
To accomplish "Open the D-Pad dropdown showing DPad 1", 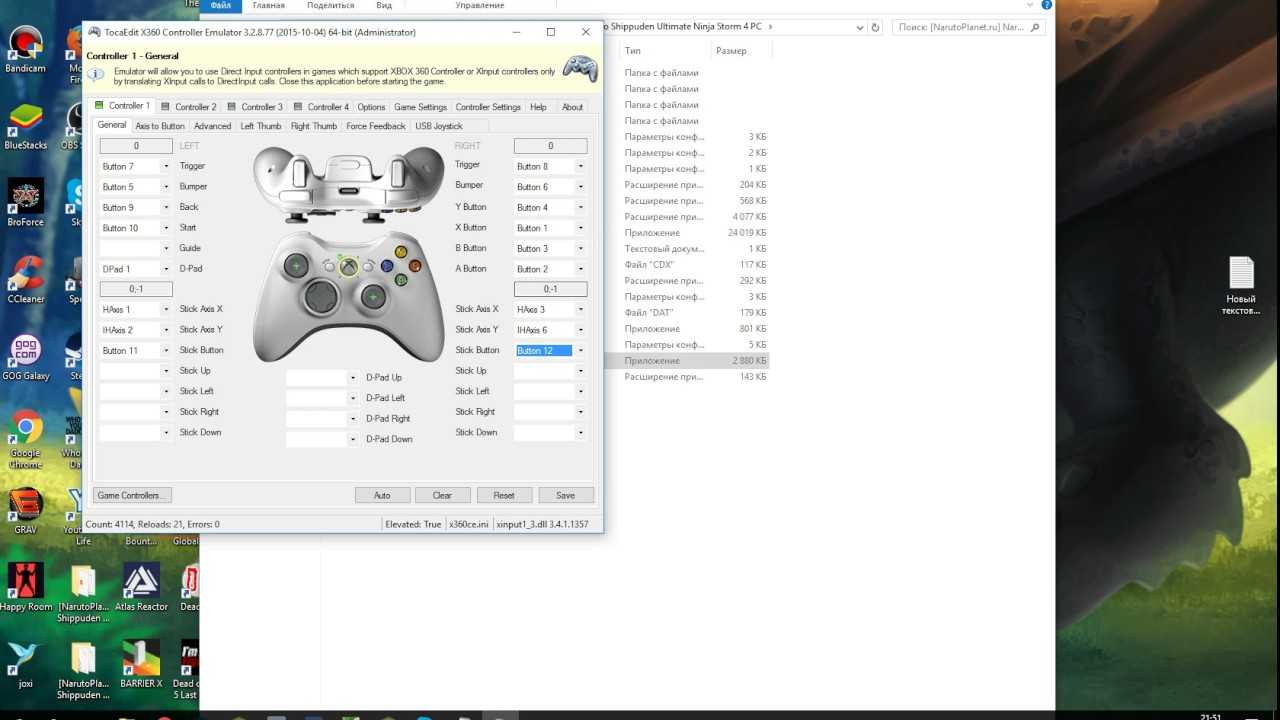I will [166, 269].
